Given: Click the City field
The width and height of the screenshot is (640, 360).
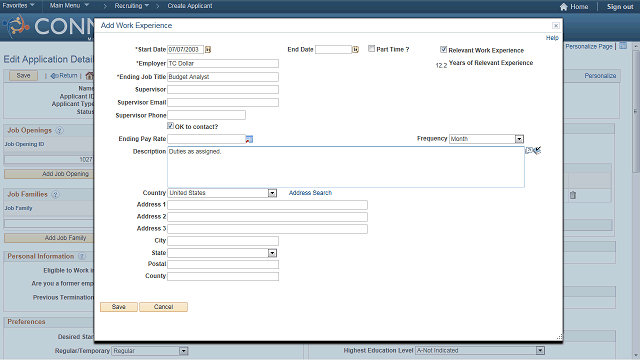Looking at the screenshot, I should (x=223, y=241).
